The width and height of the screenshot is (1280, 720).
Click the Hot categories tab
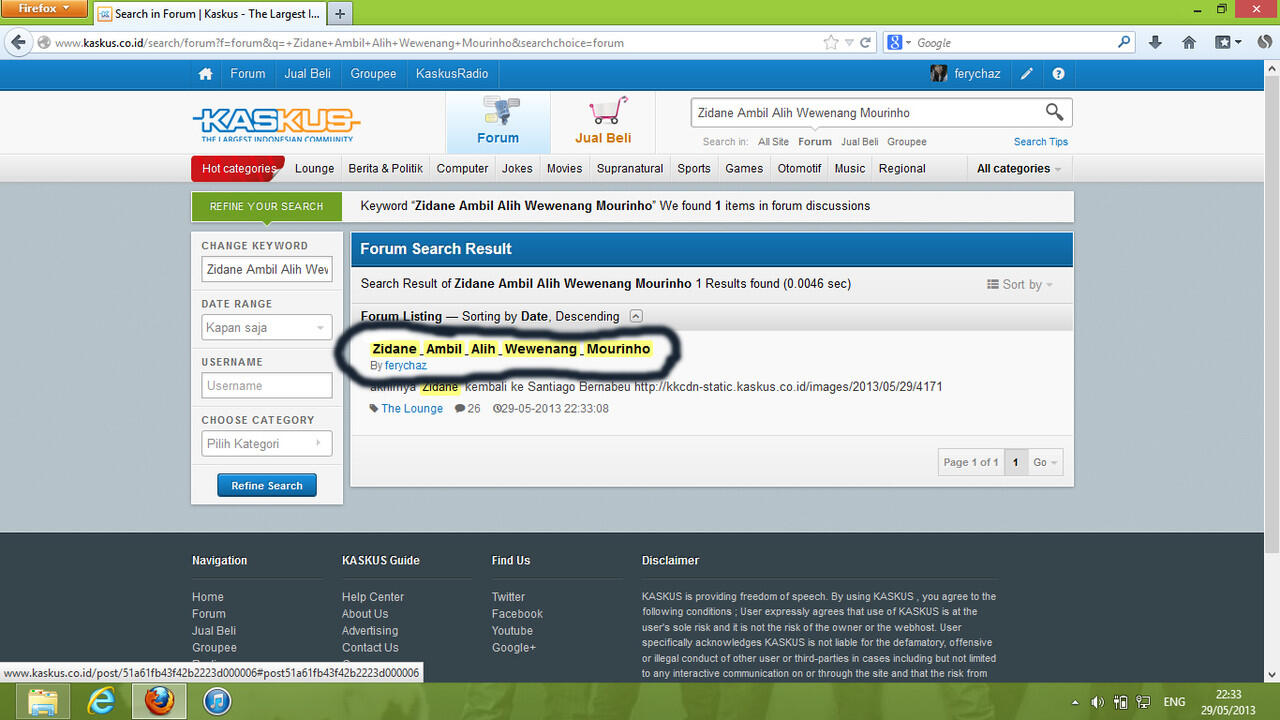[x=238, y=168]
